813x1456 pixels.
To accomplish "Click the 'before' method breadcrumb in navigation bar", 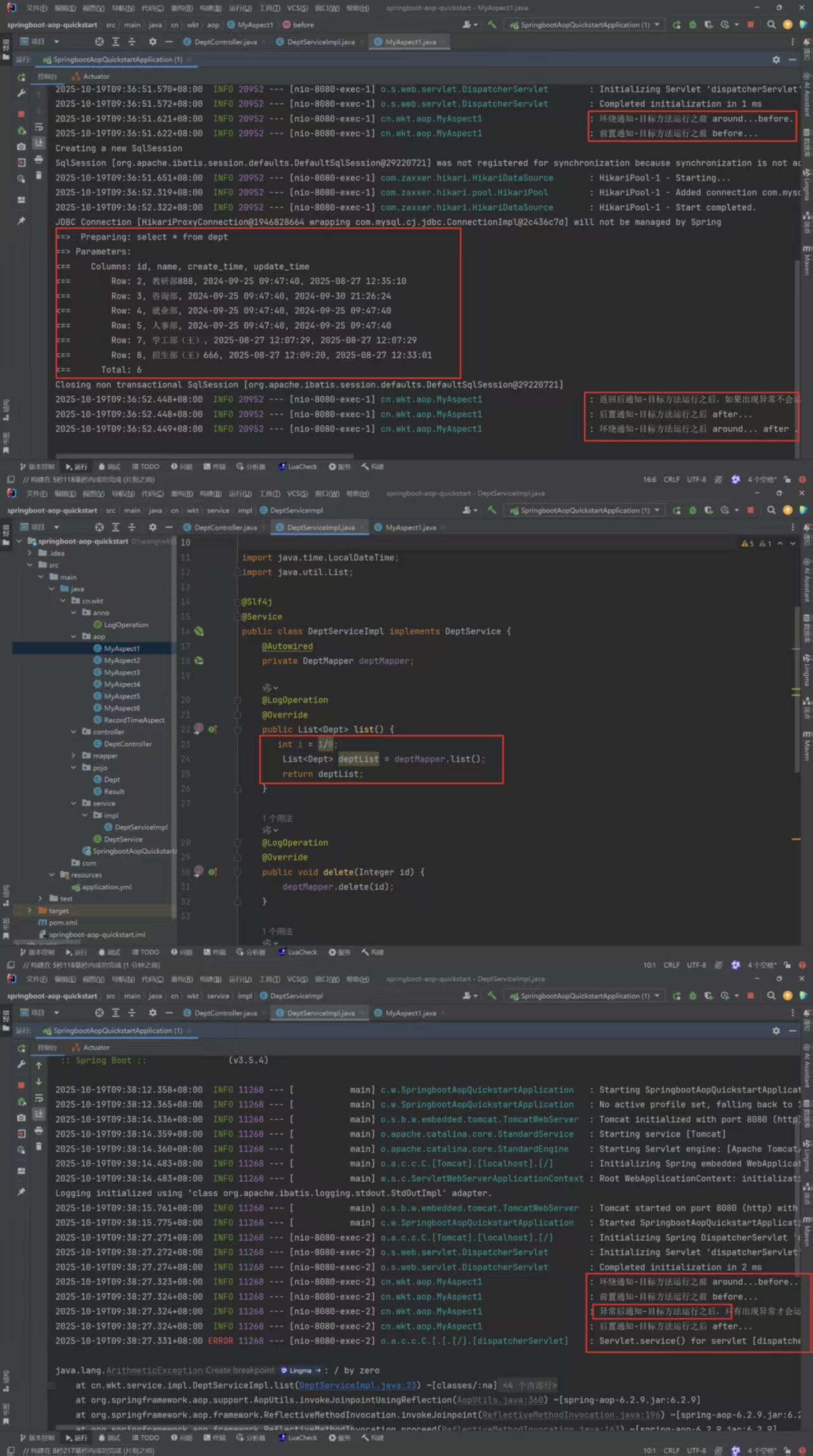I will (x=303, y=25).
